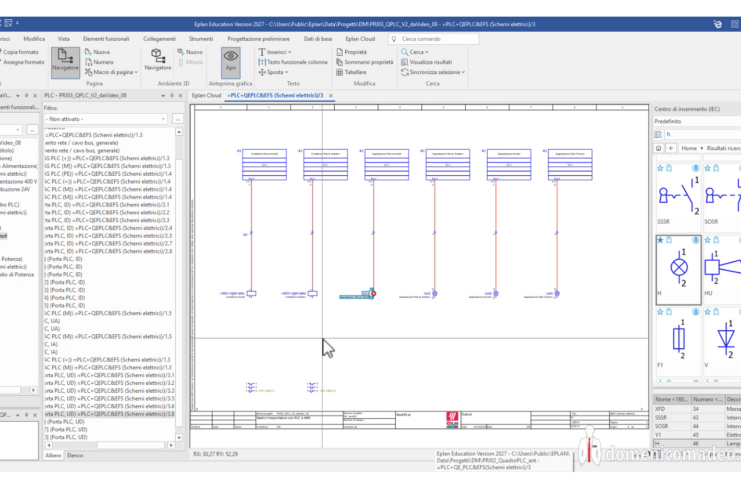Click Home icon in insertion center

(x=659, y=148)
